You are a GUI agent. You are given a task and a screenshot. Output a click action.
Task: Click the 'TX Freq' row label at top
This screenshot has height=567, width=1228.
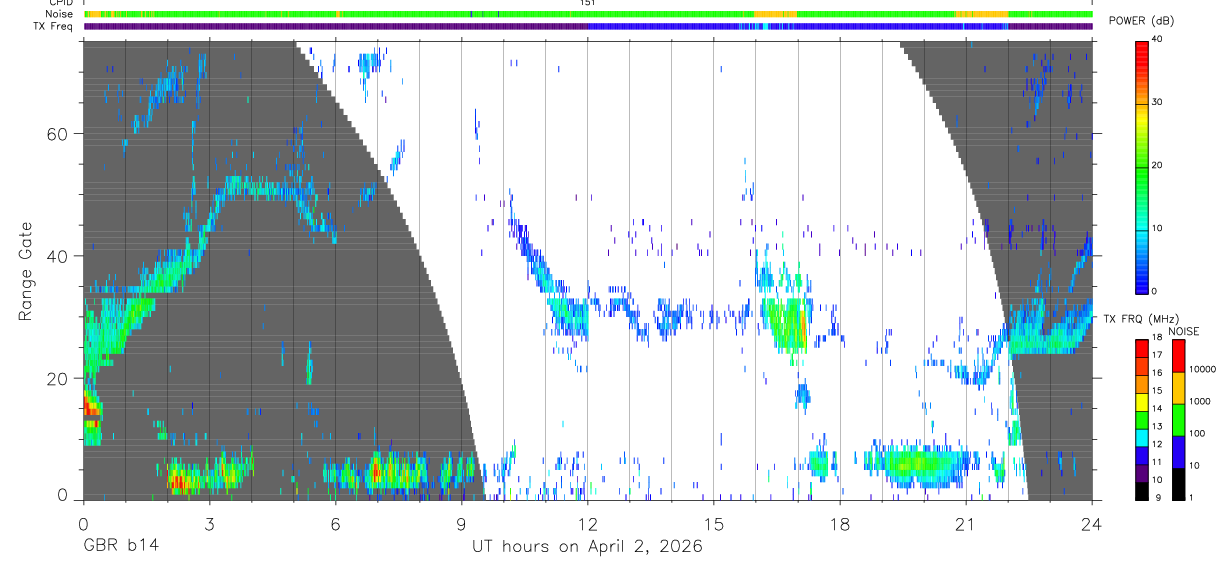pyautogui.click(x=55, y=26)
